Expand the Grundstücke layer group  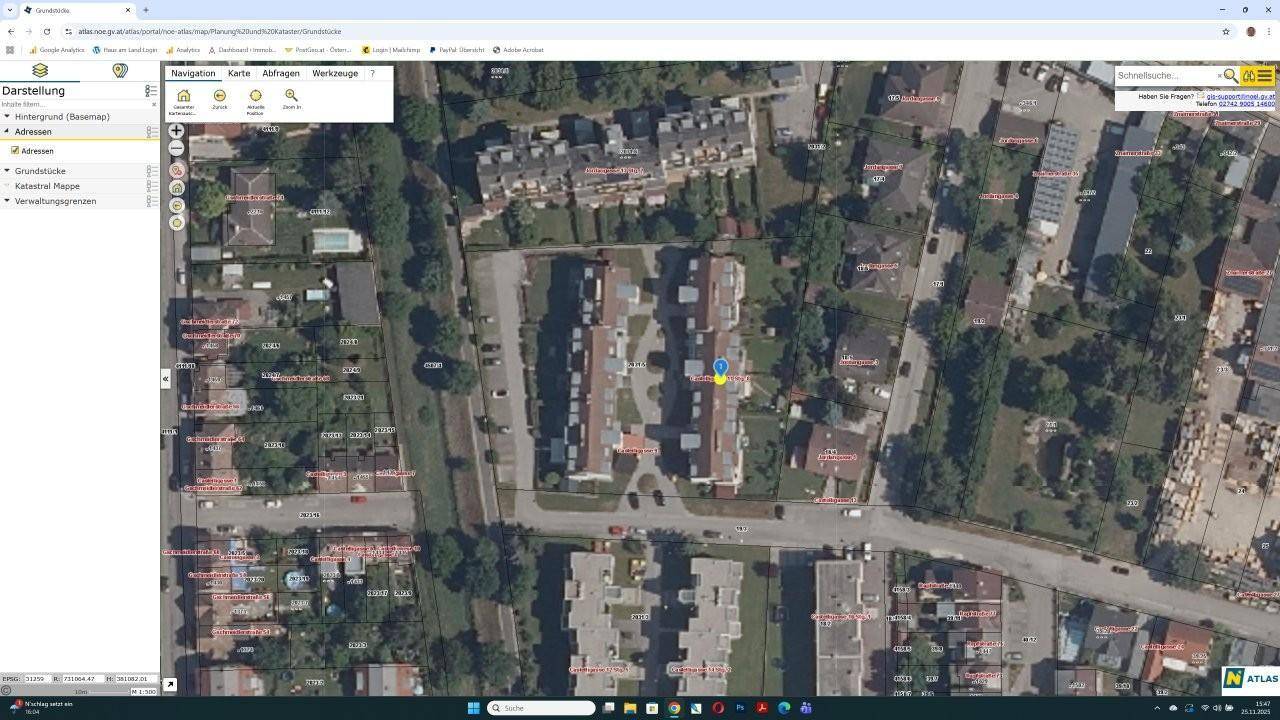[7, 171]
